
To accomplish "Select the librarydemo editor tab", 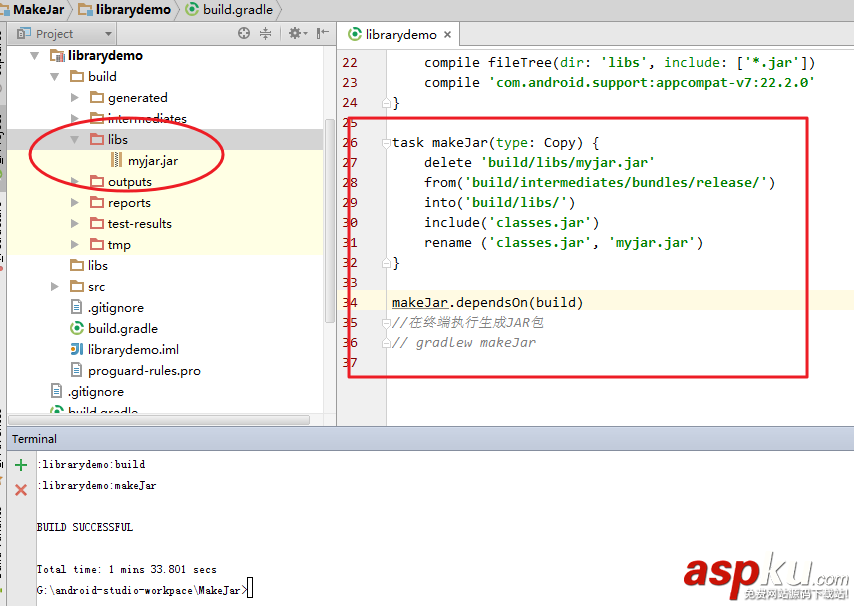I will click(x=399, y=33).
